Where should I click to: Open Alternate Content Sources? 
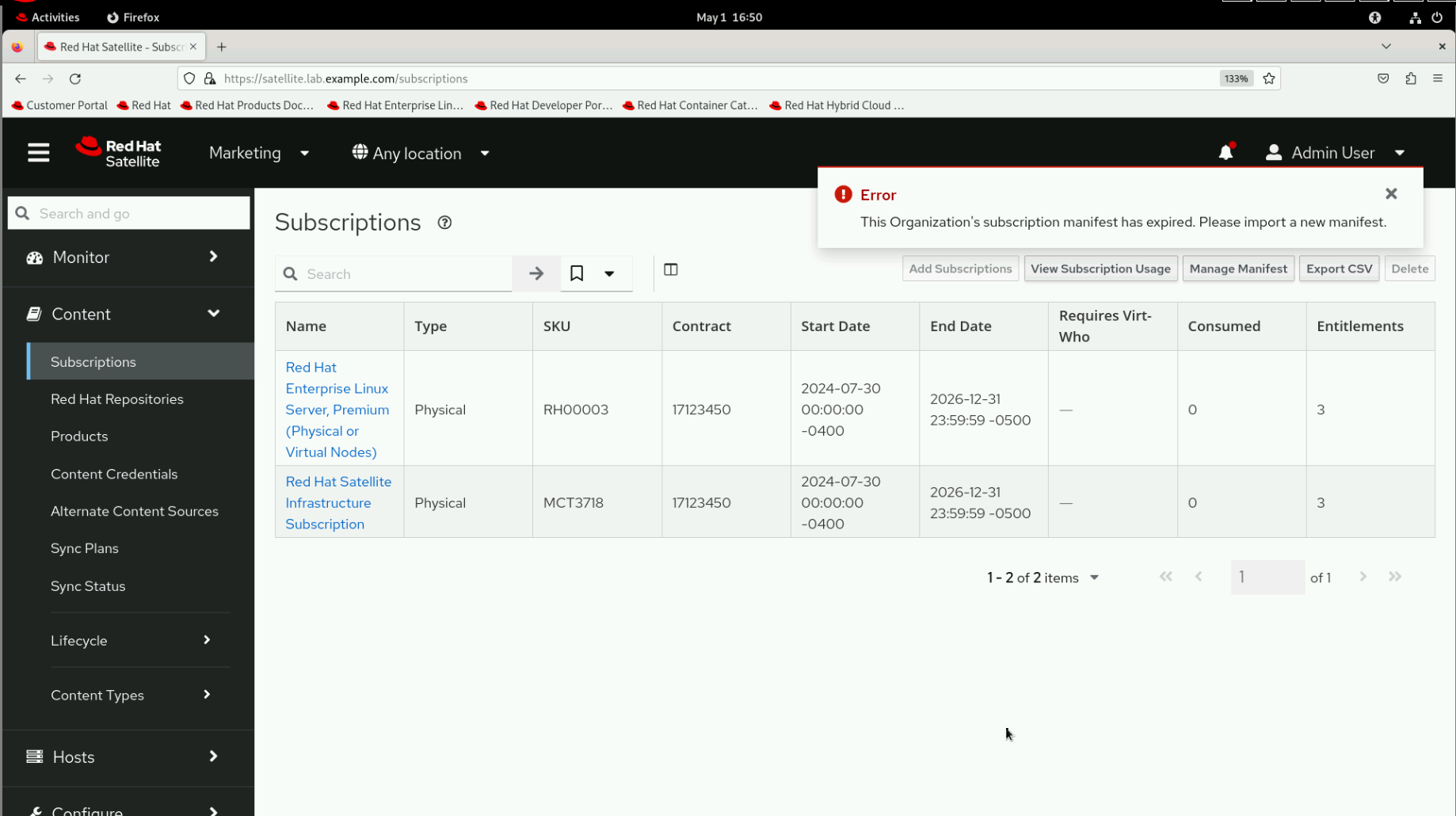[x=135, y=511]
